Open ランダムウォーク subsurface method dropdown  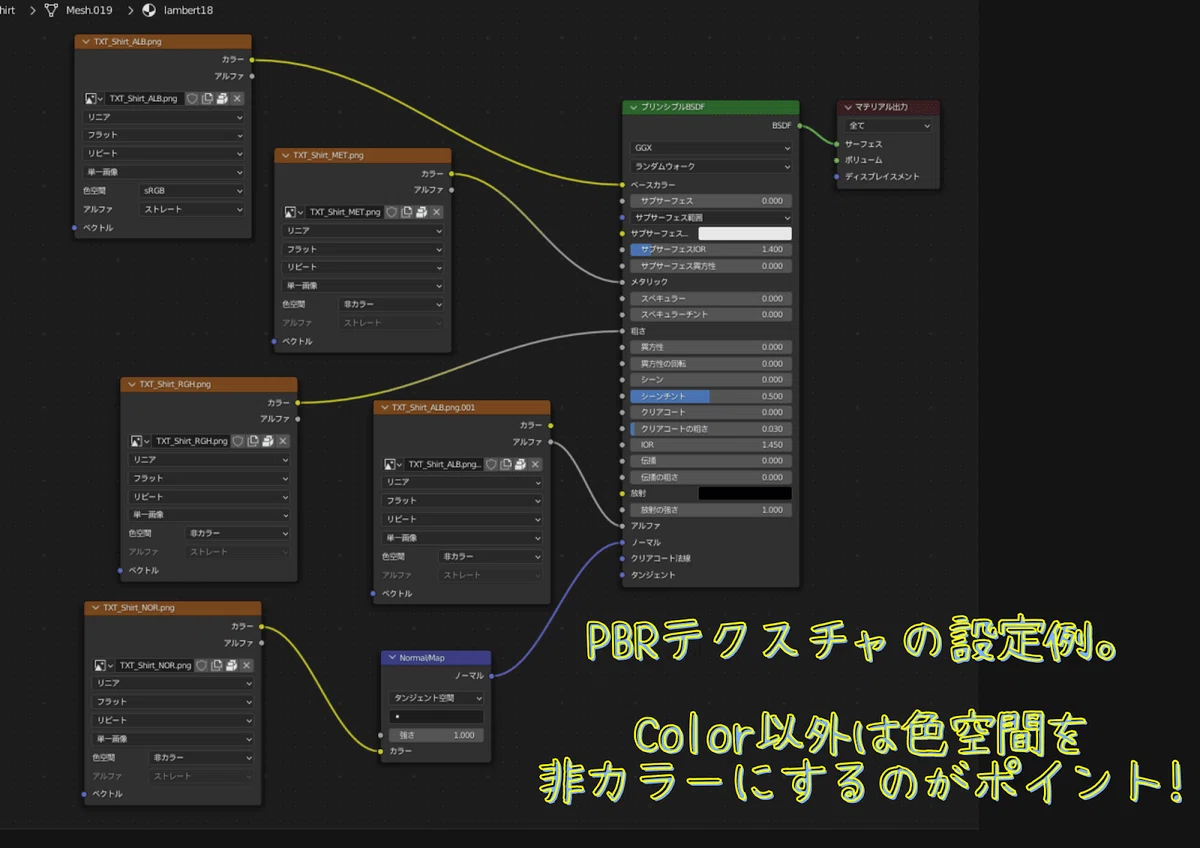point(711,166)
